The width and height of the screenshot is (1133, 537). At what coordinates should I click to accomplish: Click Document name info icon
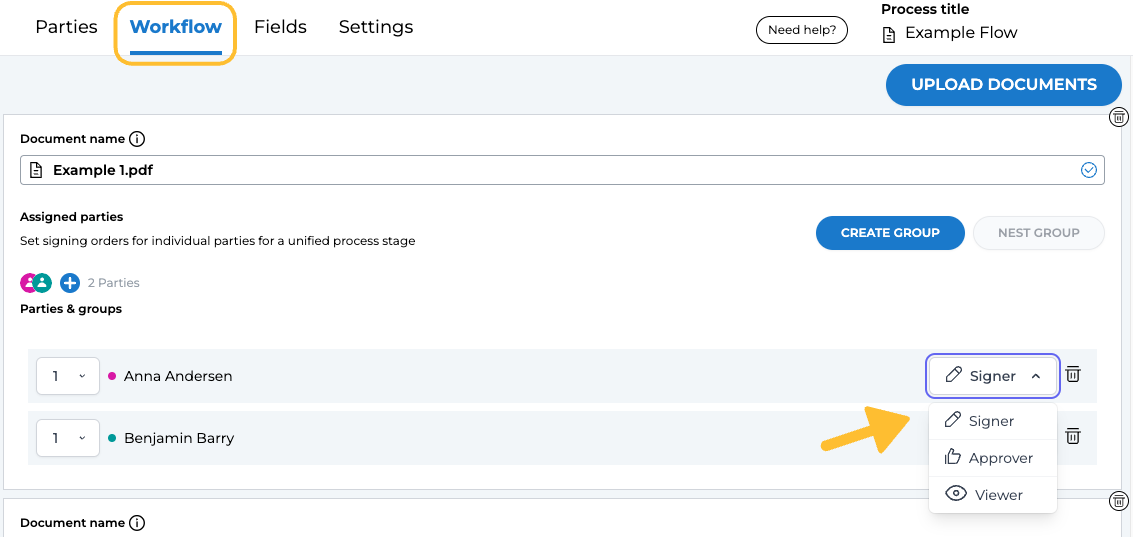(x=138, y=139)
